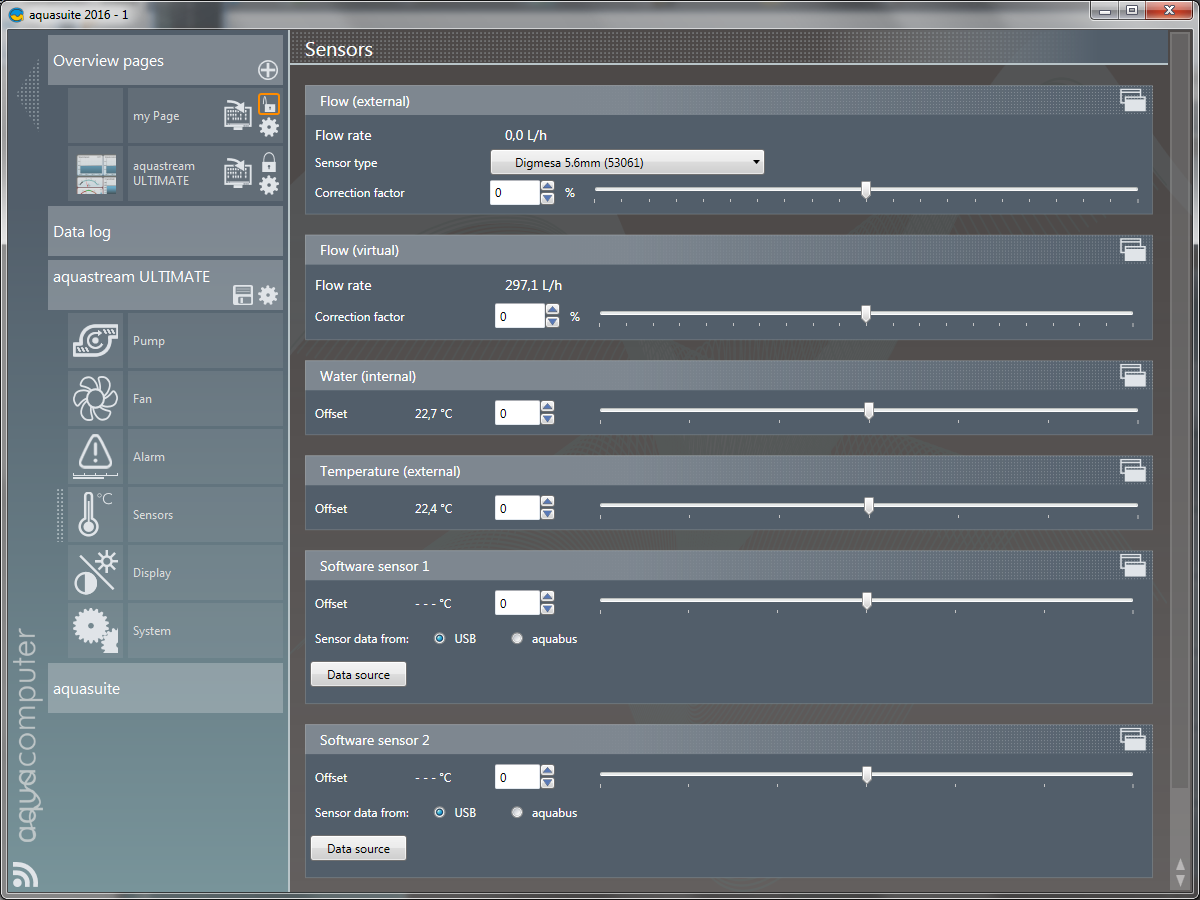Increase Flow (virtual) correction factor with up arrow

click(x=552, y=310)
